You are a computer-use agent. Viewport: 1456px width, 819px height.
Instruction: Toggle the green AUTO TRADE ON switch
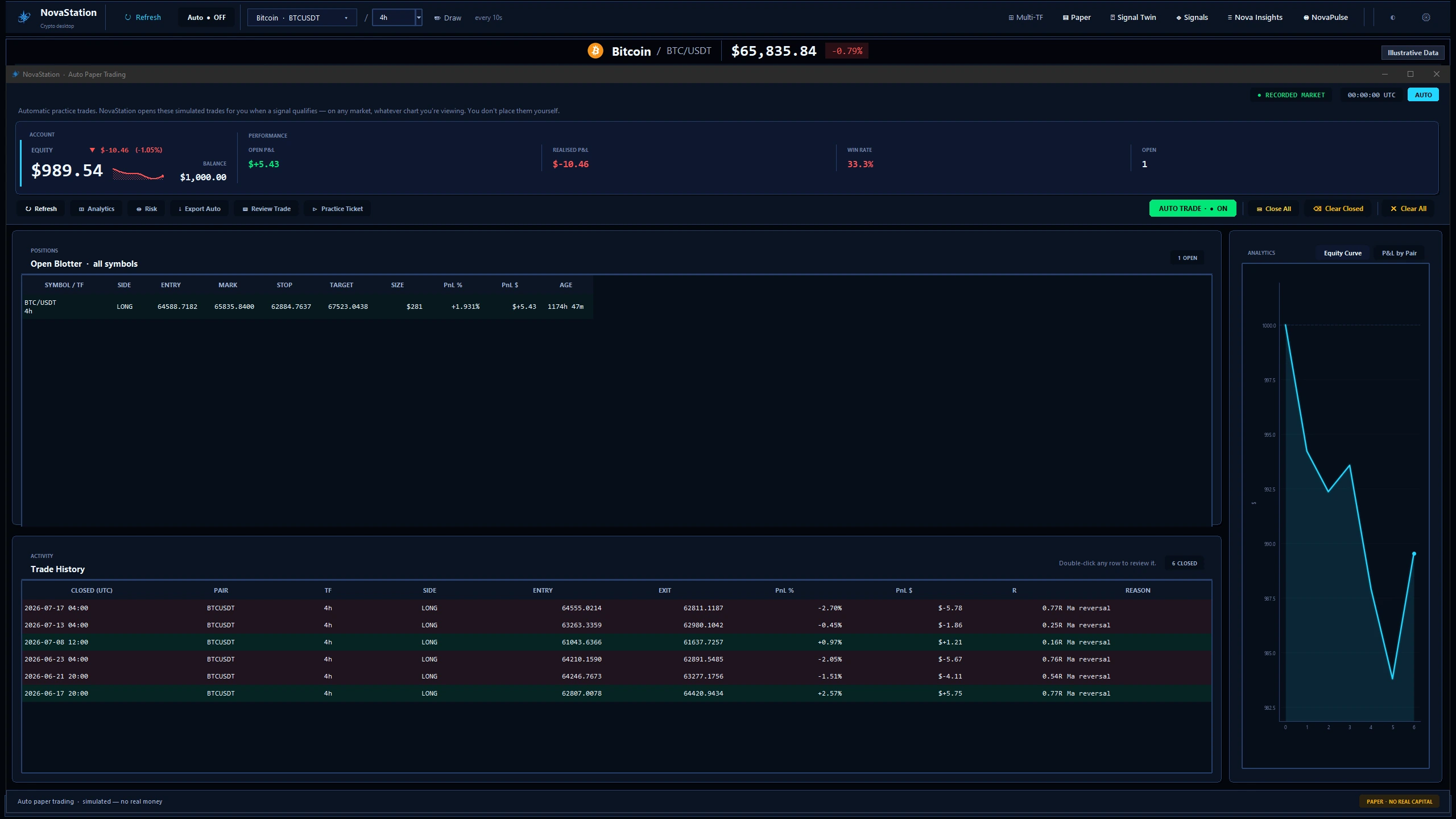[x=1193, y=209]
